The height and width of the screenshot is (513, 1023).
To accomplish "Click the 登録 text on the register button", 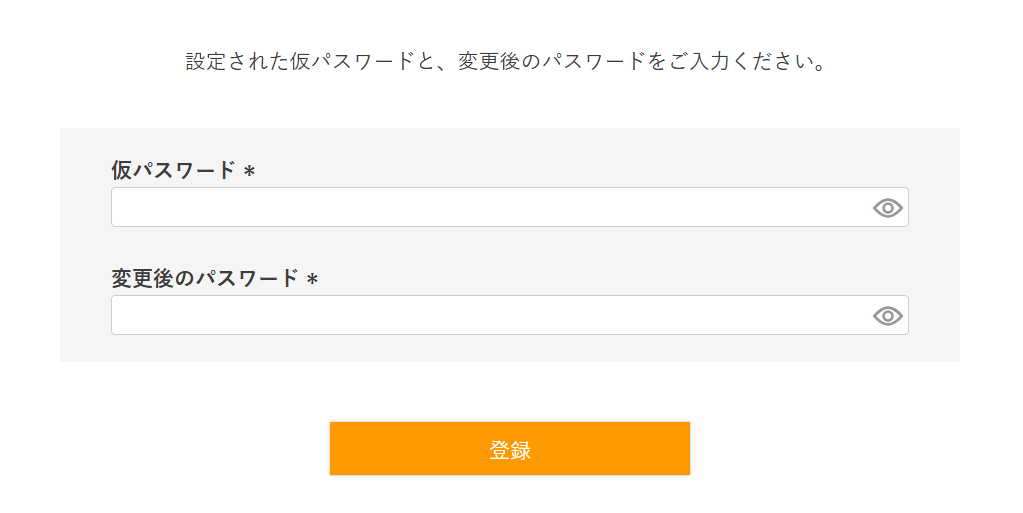I will pyautogui.click(x=510, y=450).
